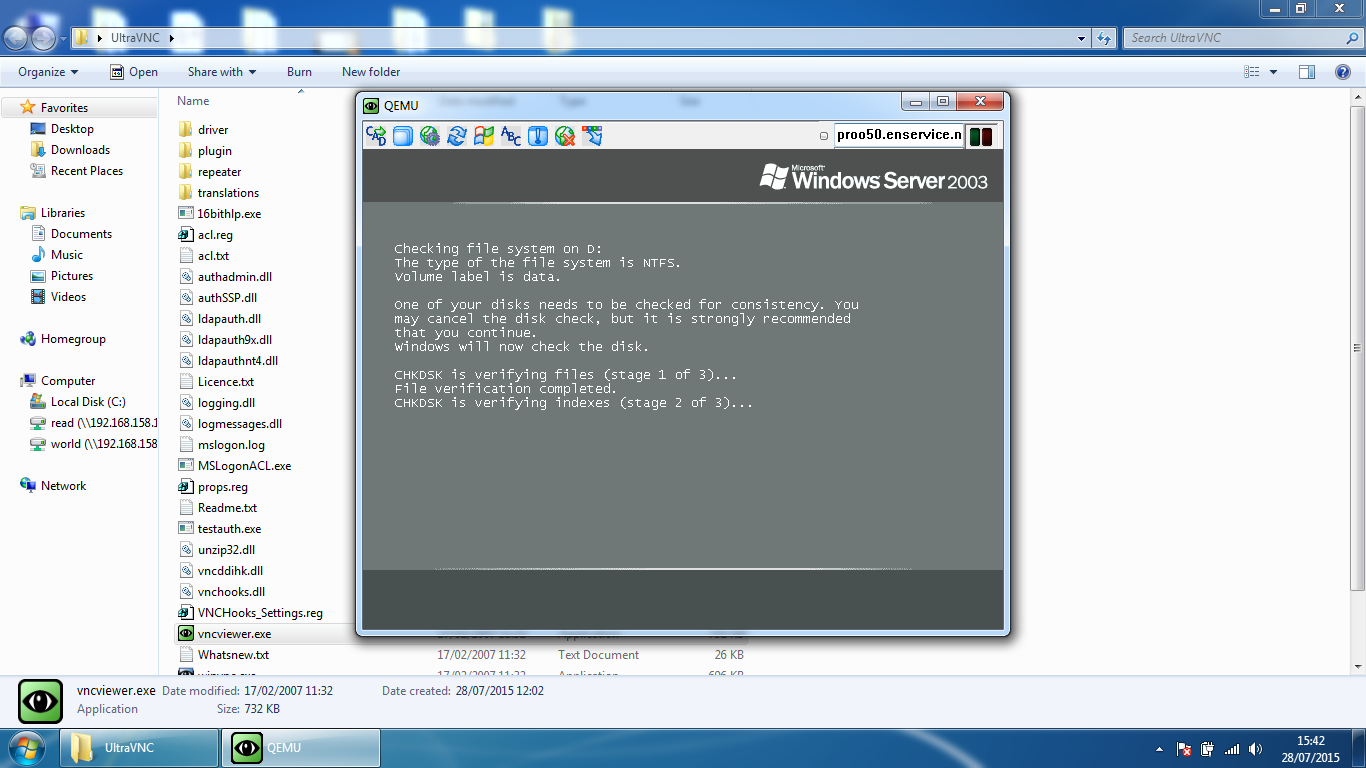Open the Windows Start button

coord(27,747)
